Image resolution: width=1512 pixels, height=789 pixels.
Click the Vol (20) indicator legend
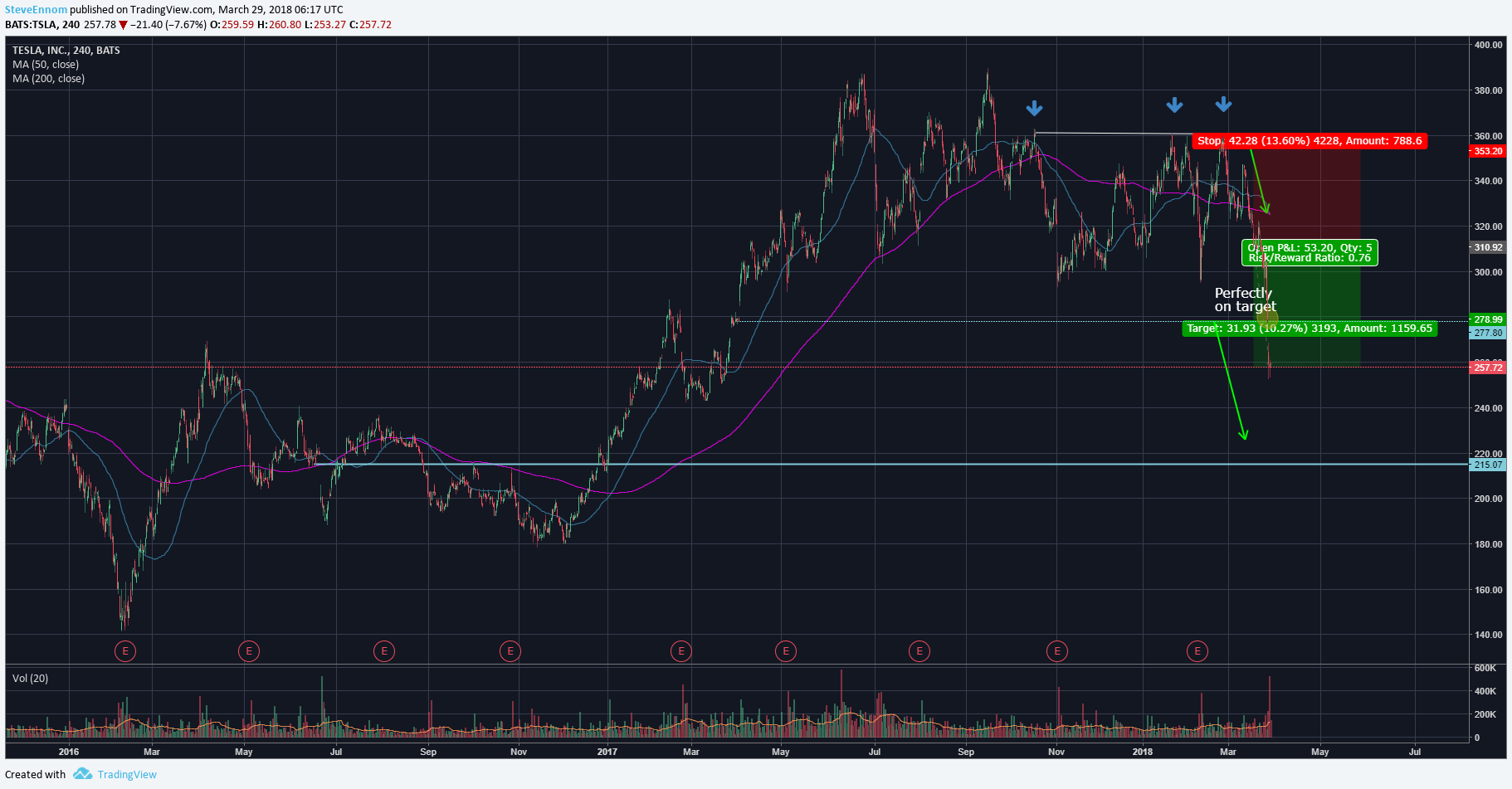coord(31,679)
